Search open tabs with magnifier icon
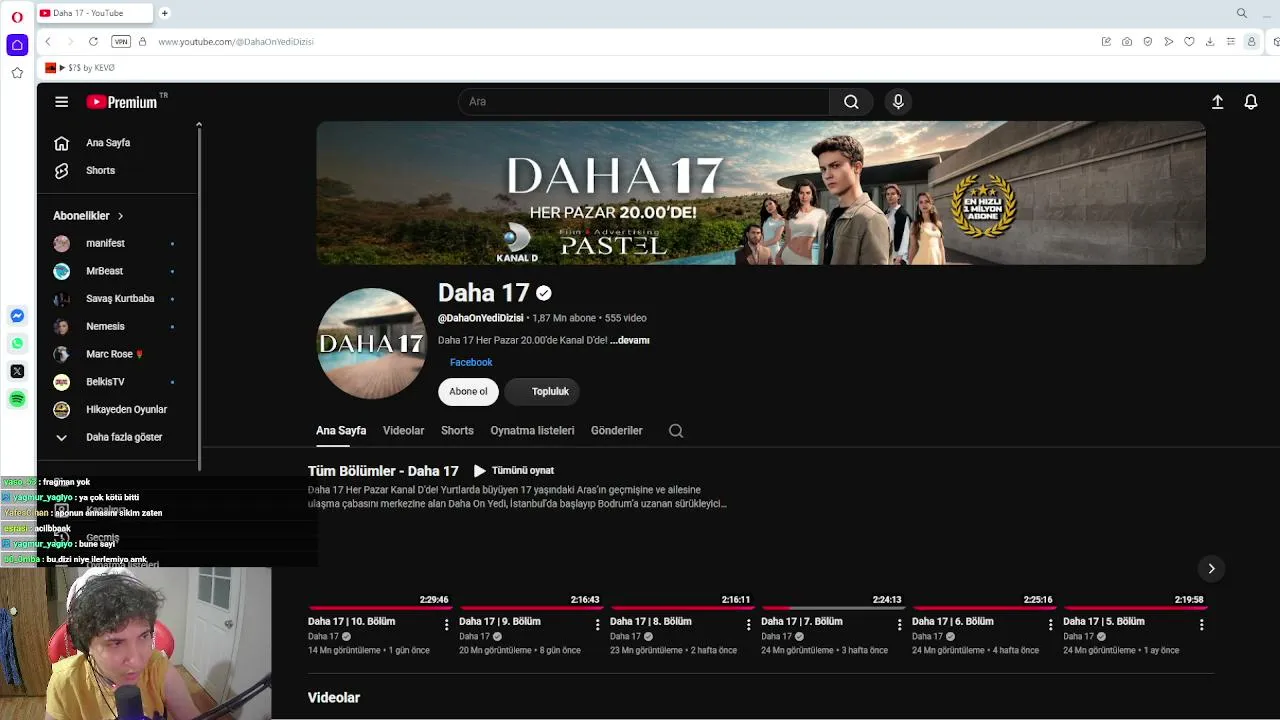Viewport: 1280px width, 720px height. [1242, 13]
